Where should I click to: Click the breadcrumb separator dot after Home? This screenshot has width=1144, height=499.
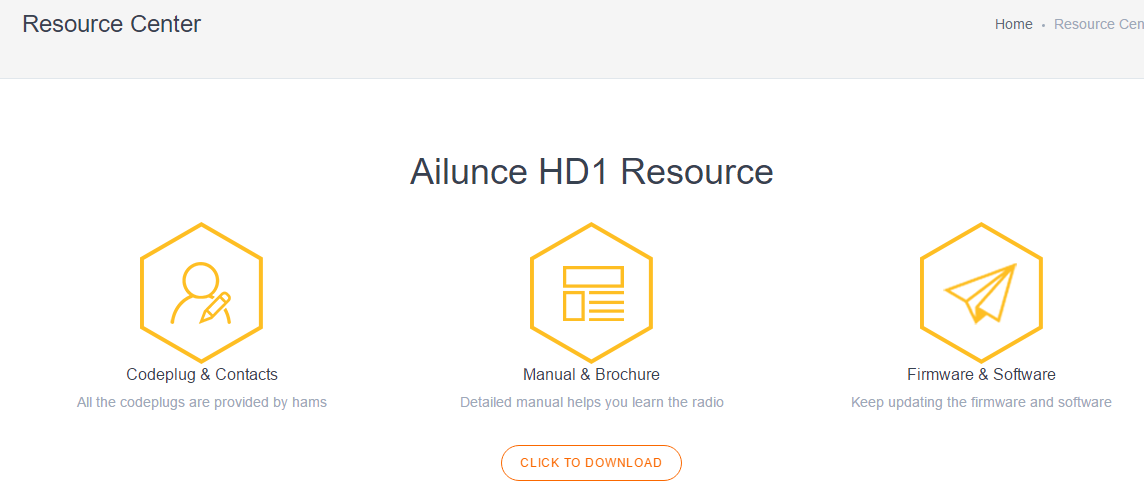coord(1043,25)
